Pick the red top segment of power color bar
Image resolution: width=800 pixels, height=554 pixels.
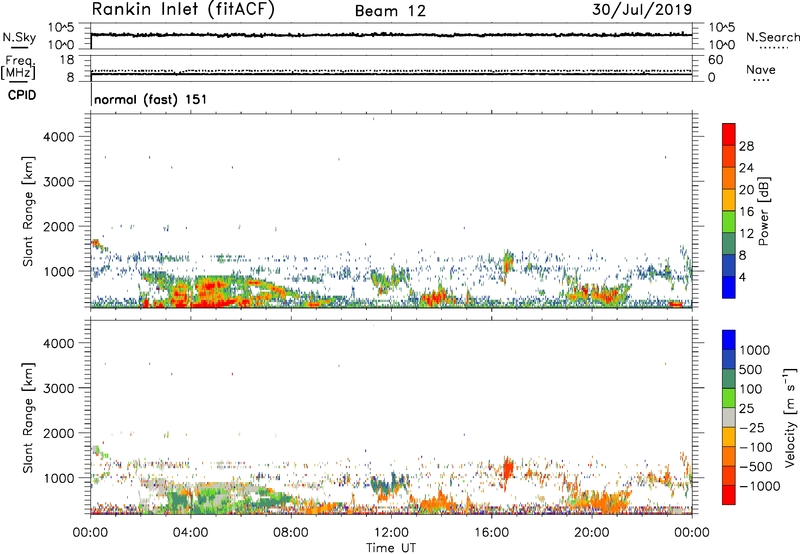point(729,134)
